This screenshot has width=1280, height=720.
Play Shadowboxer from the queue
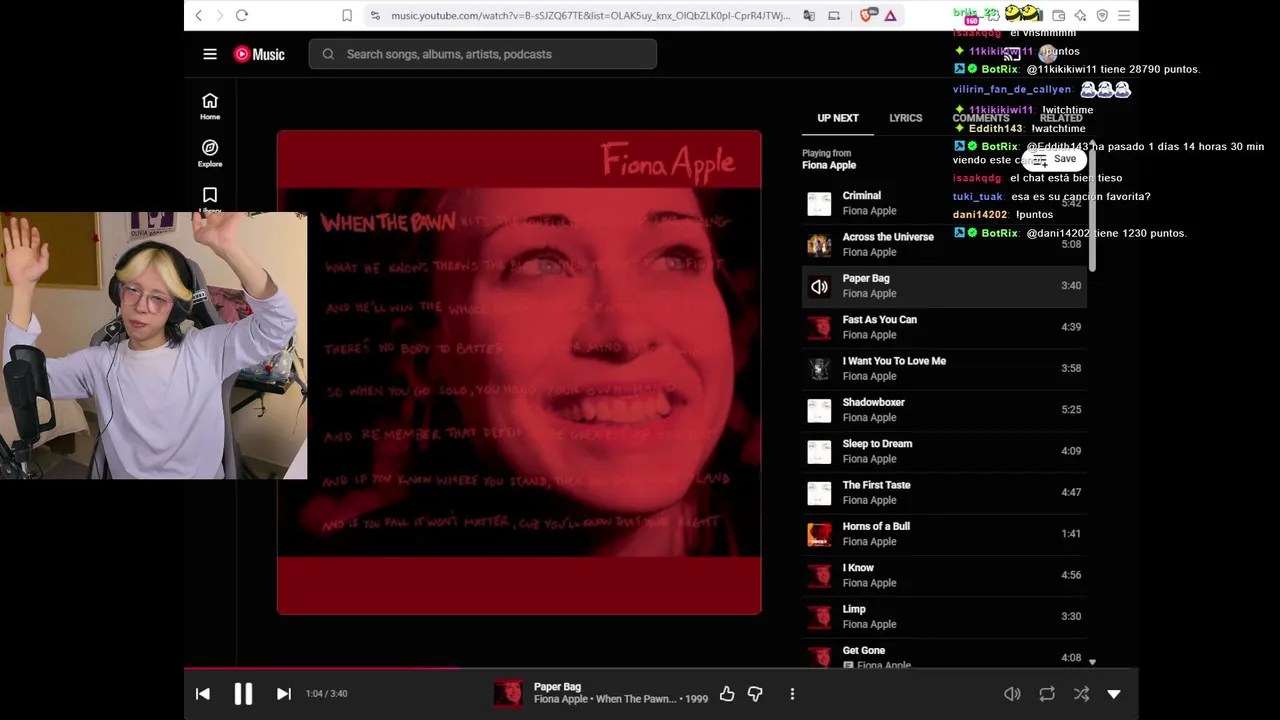pyautogui.click(x=943, y=409)
